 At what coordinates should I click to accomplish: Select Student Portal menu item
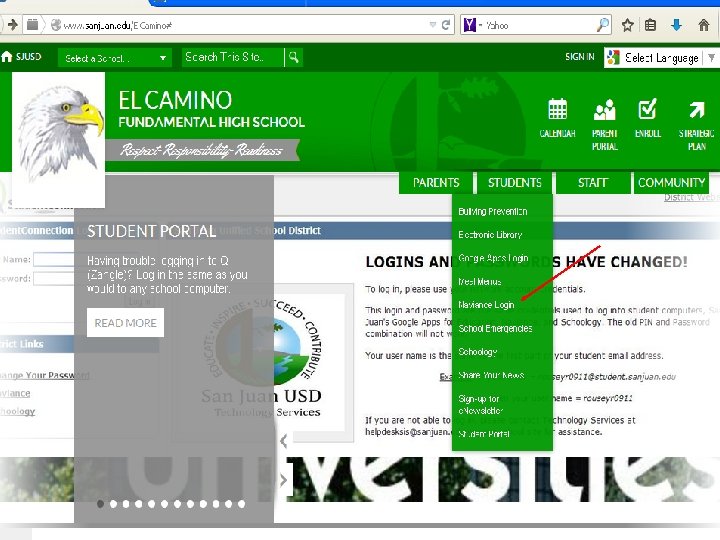(x=484, y=434)
